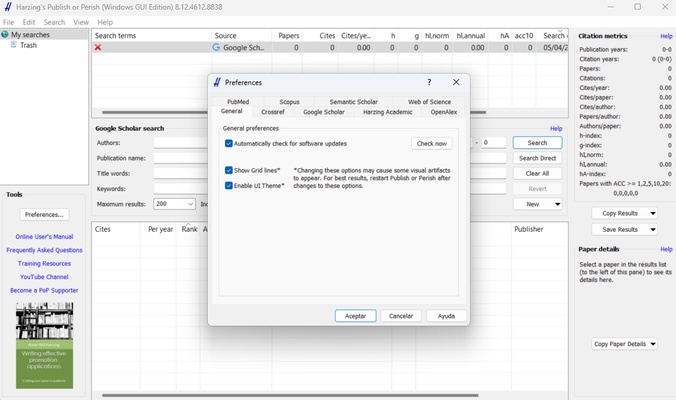676x400 pixels.
Task: Sort by the Source column header
Action: pos(241,35)
